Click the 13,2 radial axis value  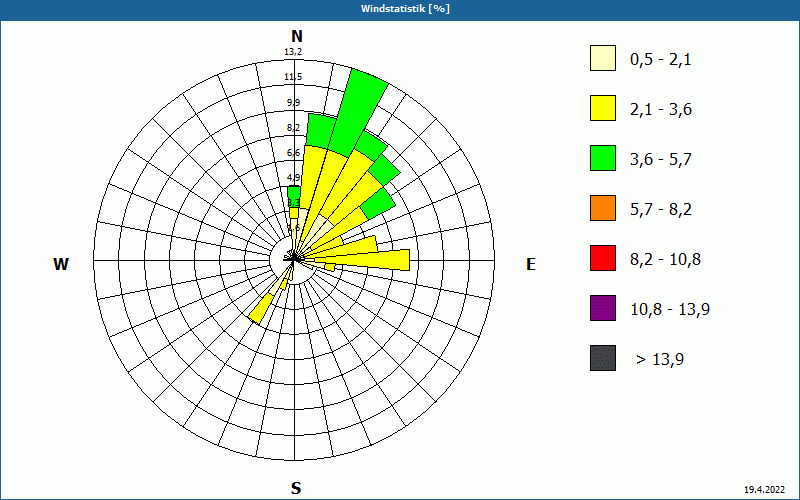tap(293, 52)
